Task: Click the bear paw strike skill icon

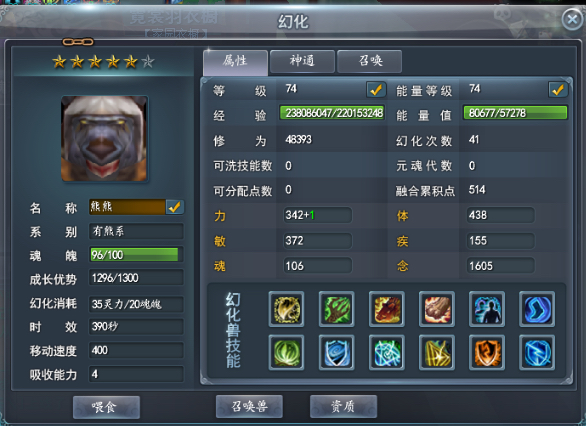Action: (x=437, y=309)
